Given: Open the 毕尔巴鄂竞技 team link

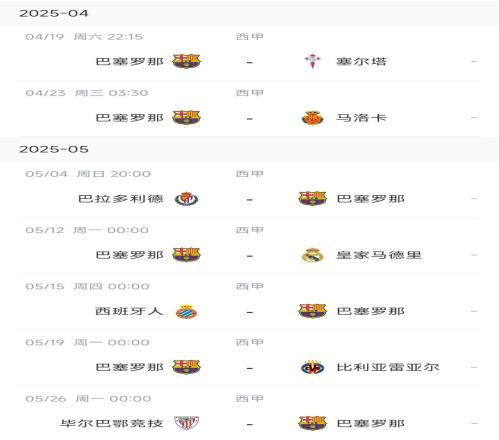Looking at the screenshot, I should (112, 423).
